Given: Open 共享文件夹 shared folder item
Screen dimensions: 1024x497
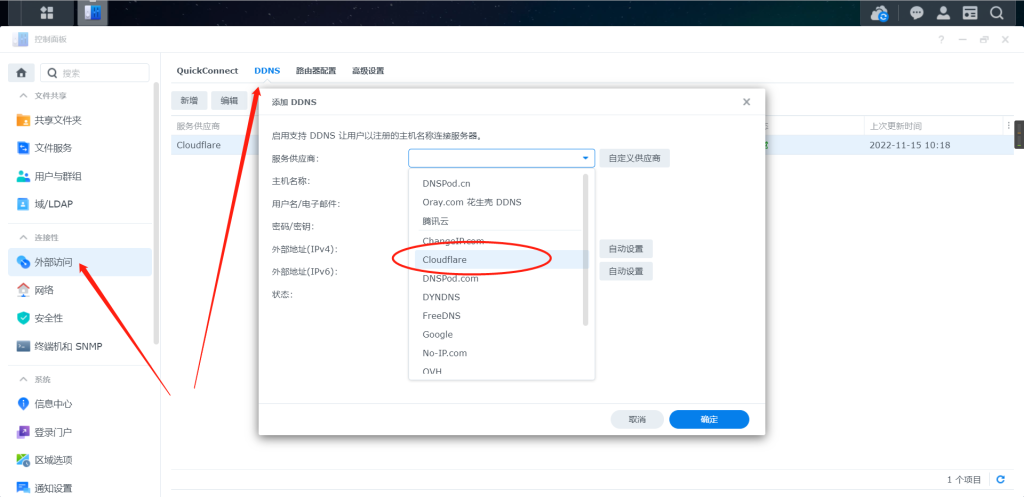Looking at the screenshot, I should click(80, 121).
